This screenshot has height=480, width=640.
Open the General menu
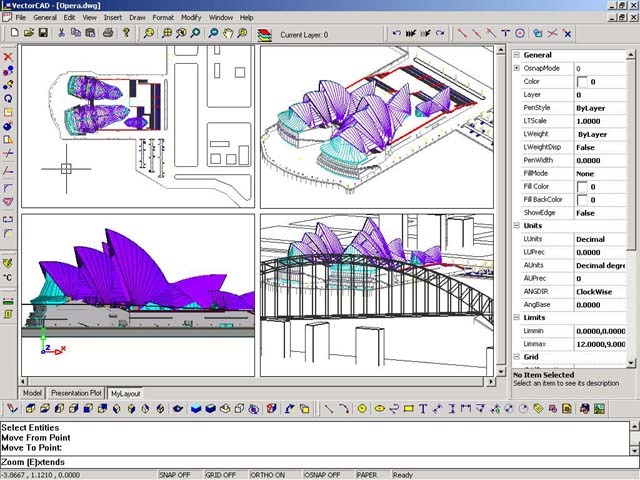(x=45, y=18)
